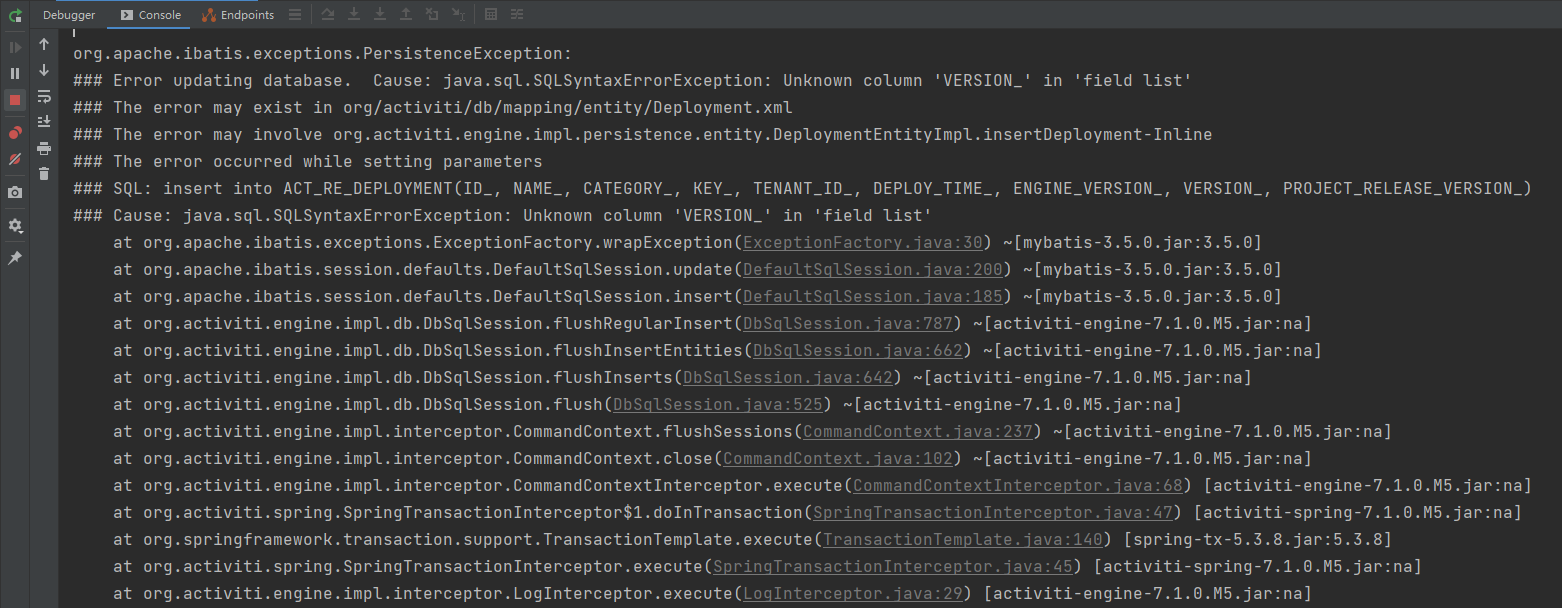Click the Deployment.xml error line
1562x608 pixels.
pos(432,108)
